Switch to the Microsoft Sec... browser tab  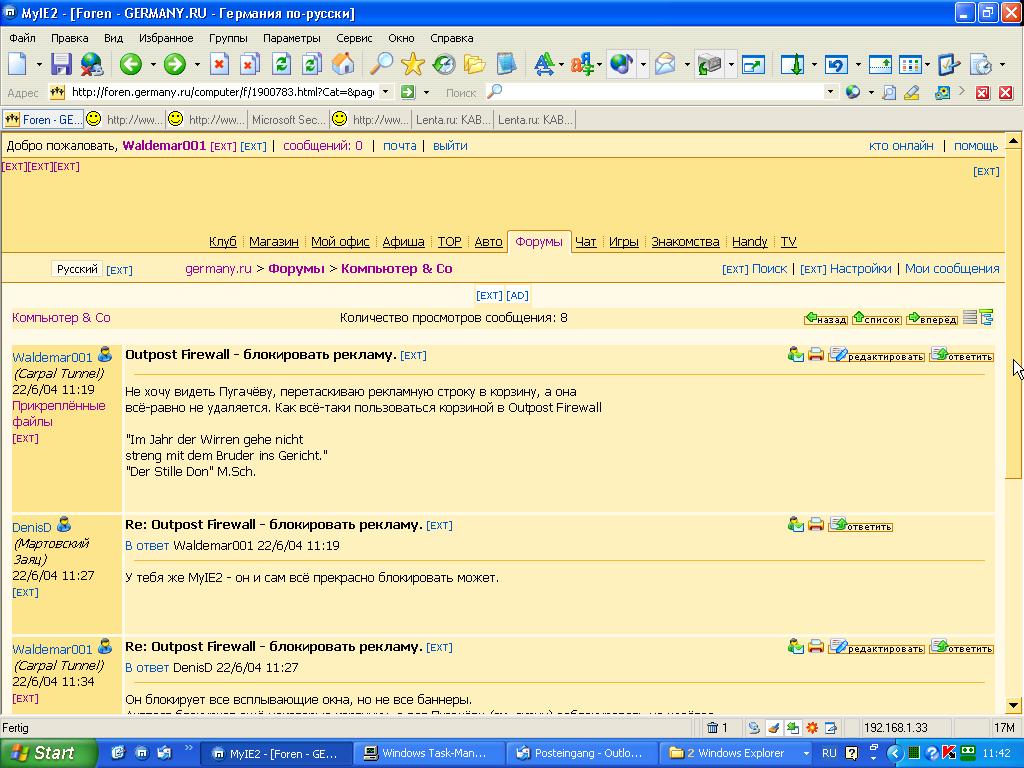(289, 120)
